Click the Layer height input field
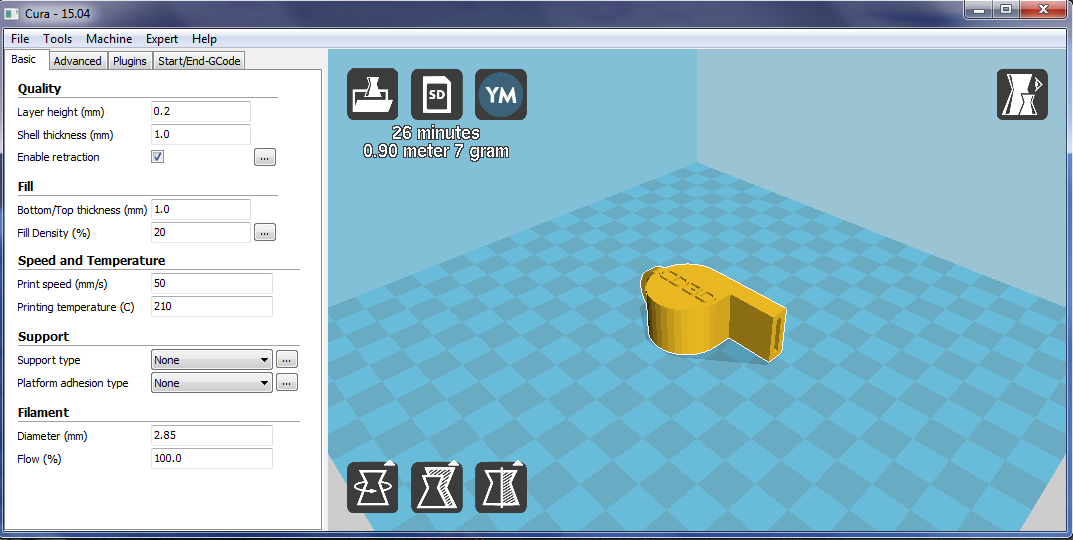Image resolution: width=1073 pixels, height=540 pixels. coord(201,111)
